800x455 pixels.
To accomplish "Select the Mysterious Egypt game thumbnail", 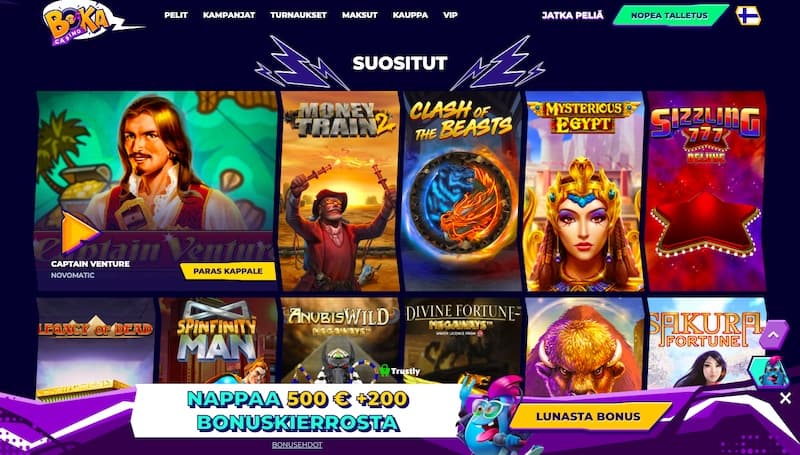I will click(x=584, y=191).
